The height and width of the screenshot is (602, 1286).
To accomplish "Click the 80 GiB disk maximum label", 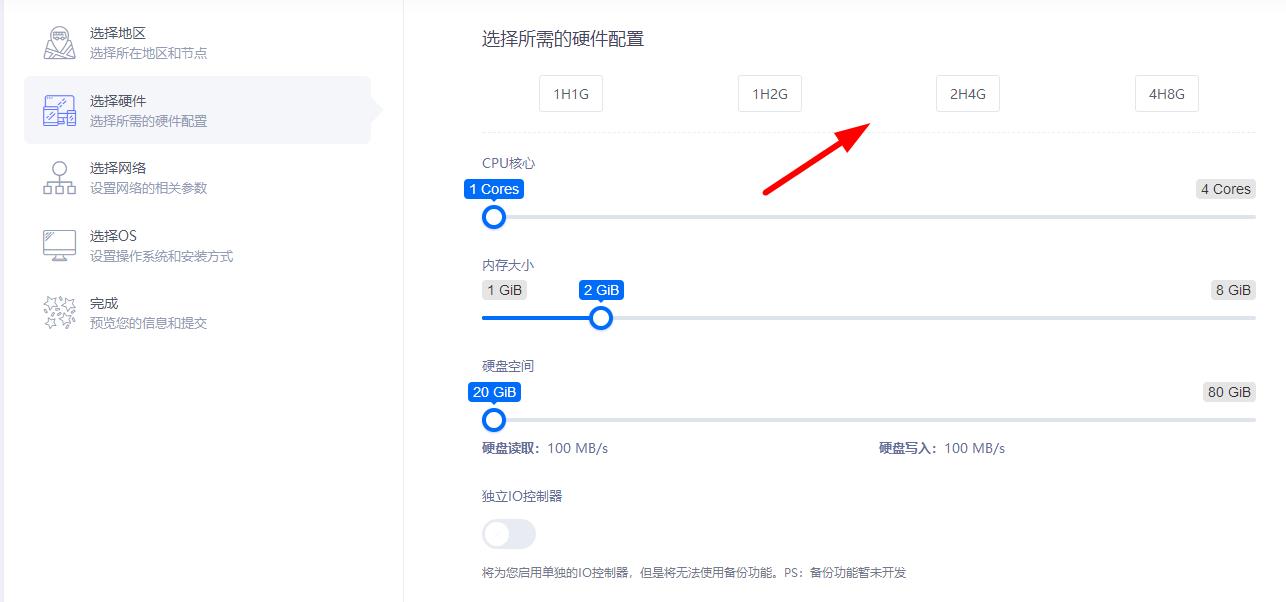I will [x=1229, y=392].
